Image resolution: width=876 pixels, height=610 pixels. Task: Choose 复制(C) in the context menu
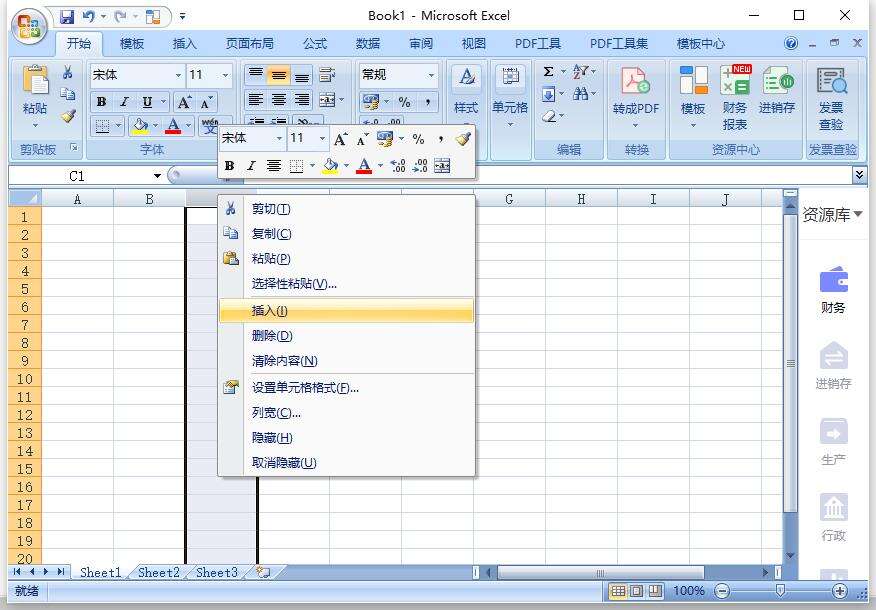(x=346, y=233)
